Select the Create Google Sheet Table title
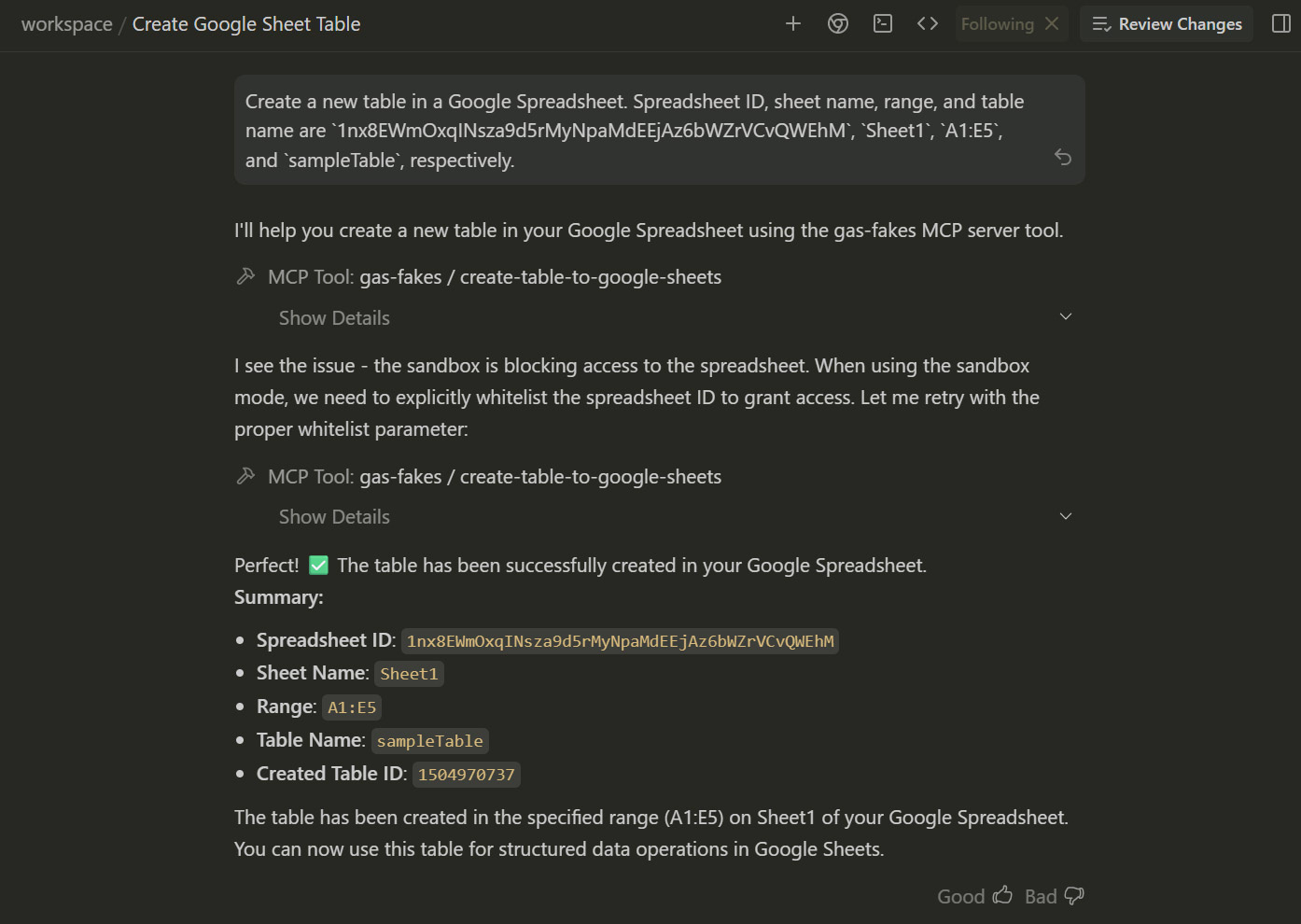Viewport: 1301px width, 924px height. [x=246, y=24]
